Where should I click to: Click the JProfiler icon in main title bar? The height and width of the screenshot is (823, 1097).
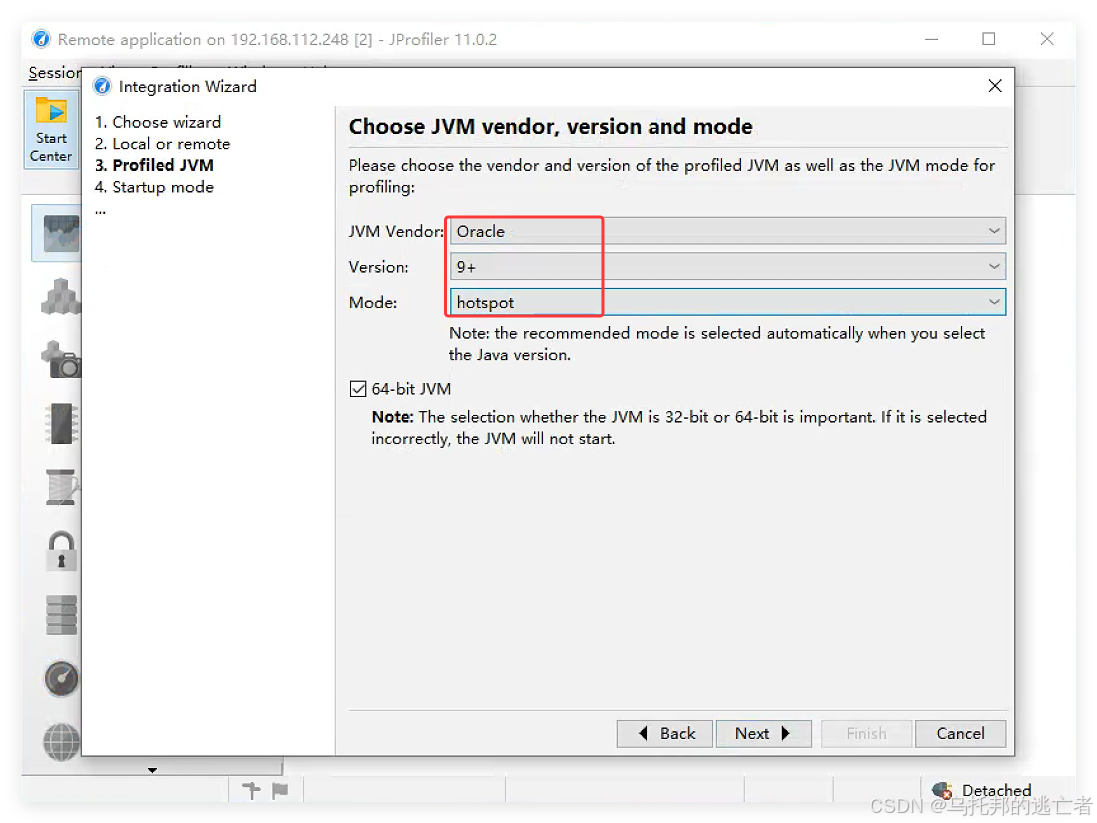click(x=41, y=39)
